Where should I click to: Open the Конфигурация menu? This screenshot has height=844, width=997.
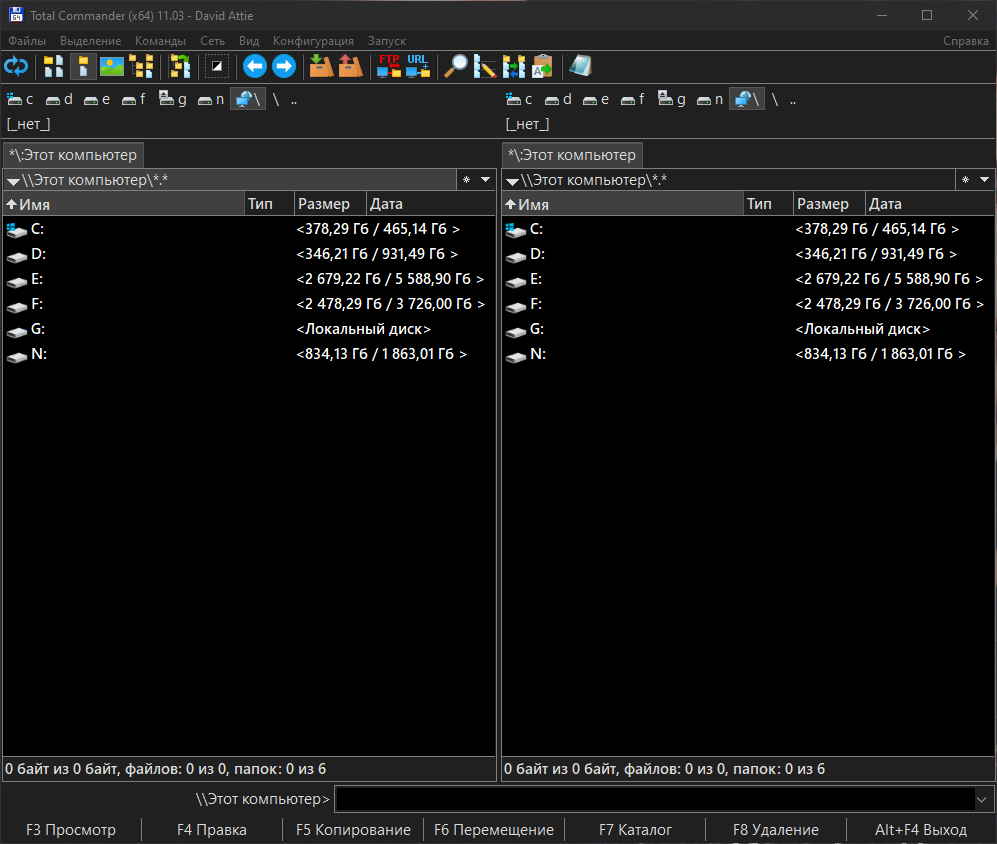coord(313,41)
